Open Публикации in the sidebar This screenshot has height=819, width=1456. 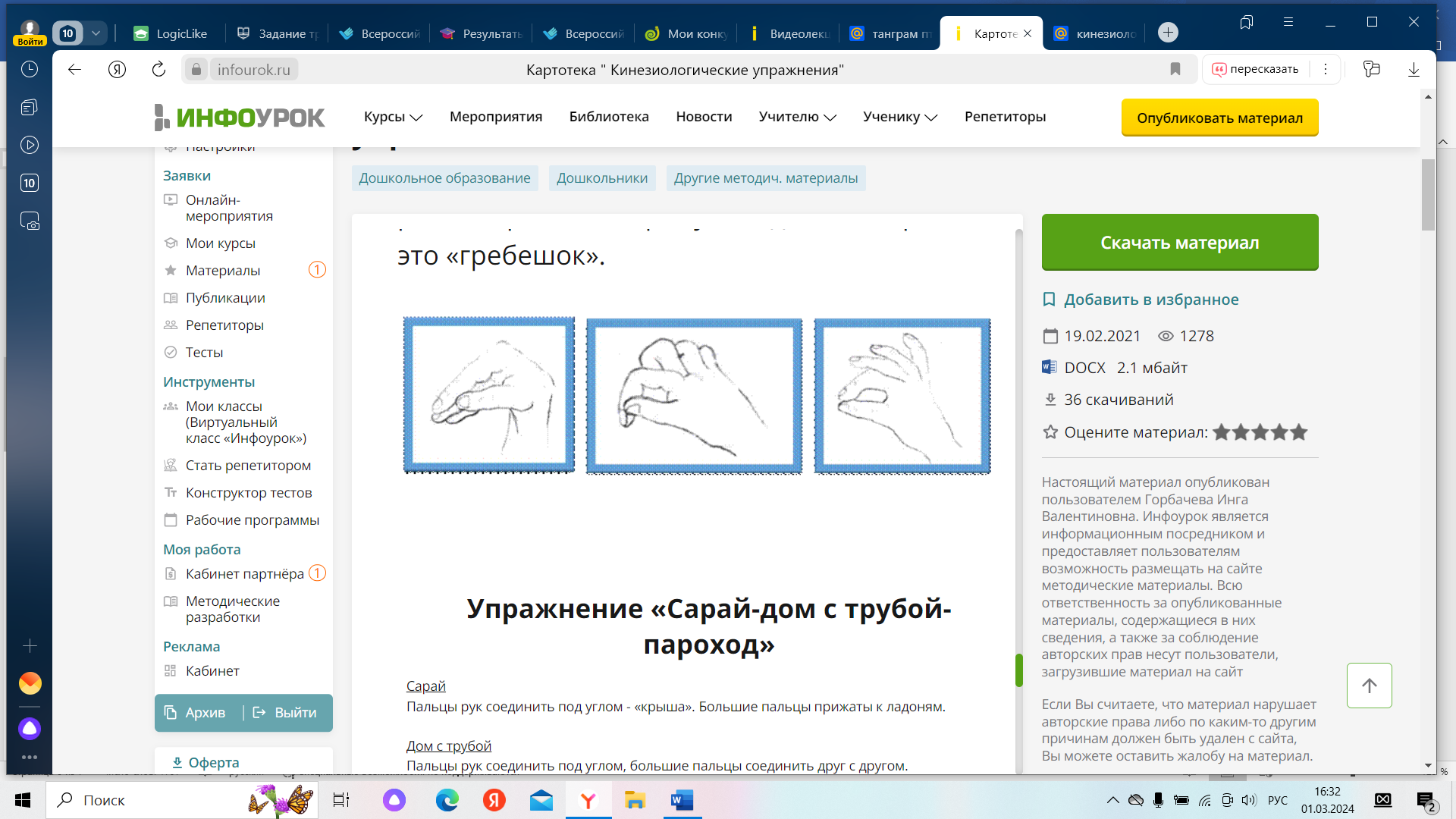coord(225,298)
